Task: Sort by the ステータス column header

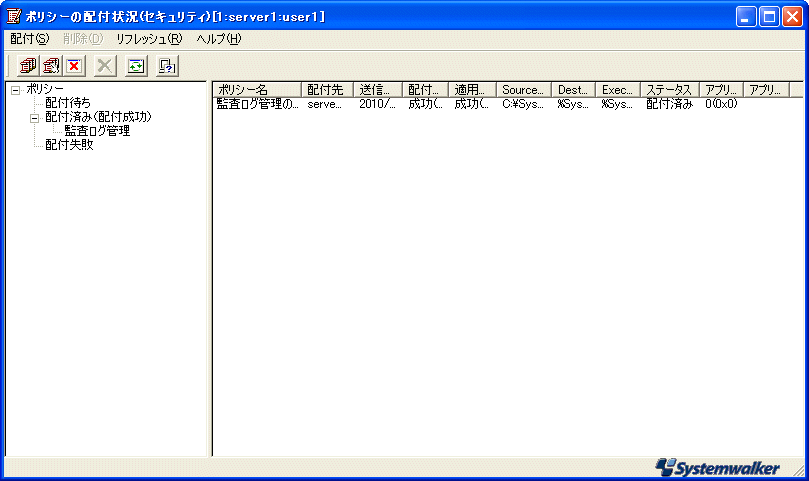Action: point(670,90)
